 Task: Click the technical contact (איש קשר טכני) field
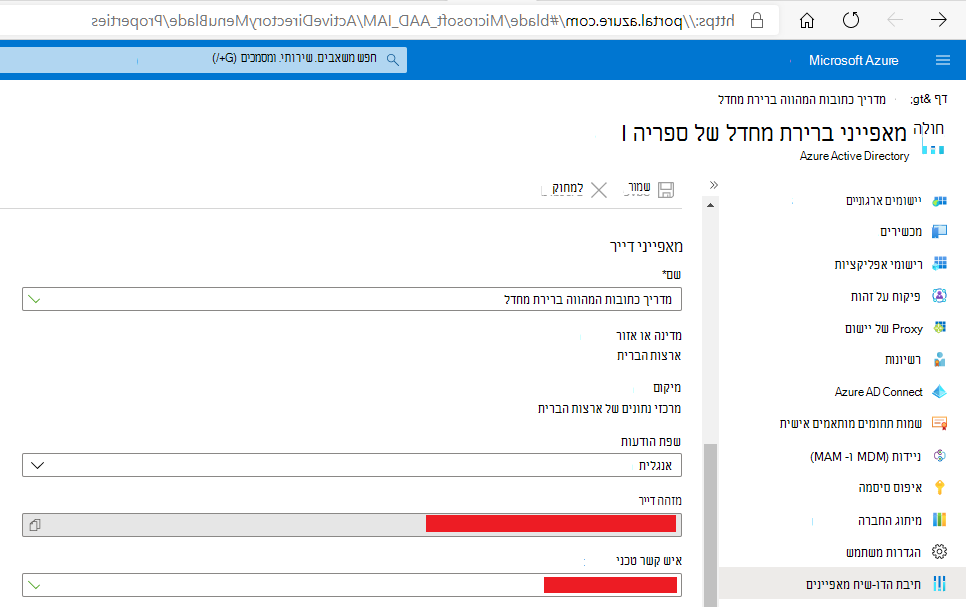(352, 585)
